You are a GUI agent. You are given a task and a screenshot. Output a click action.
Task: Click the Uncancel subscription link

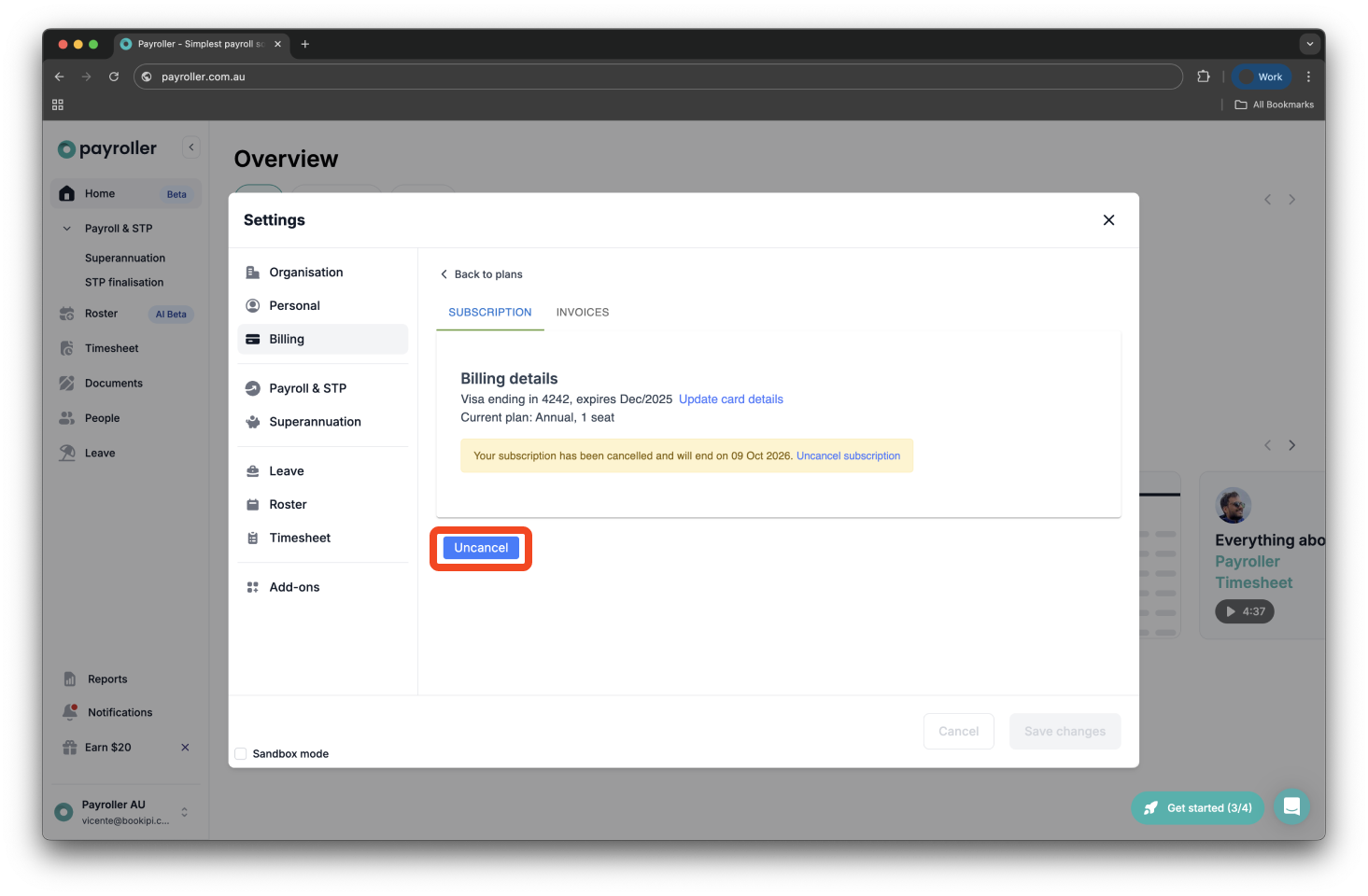click(848, 455)
